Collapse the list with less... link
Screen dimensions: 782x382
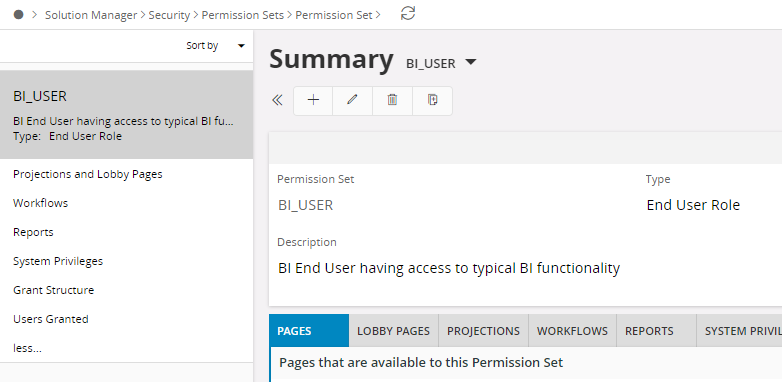tap(27, 348)
